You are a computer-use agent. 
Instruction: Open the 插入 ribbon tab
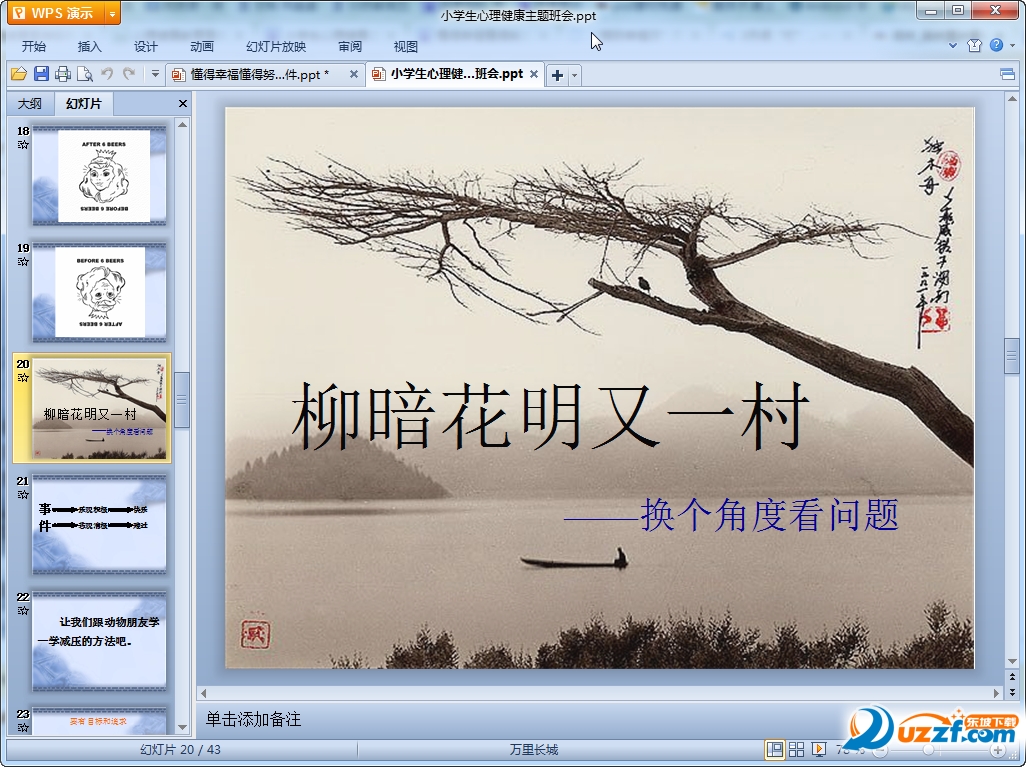tap(90, 46)
